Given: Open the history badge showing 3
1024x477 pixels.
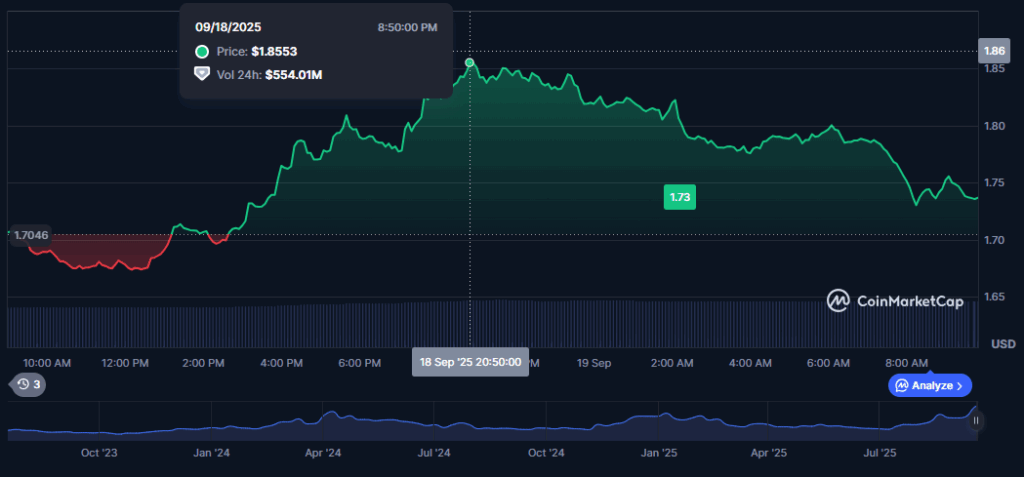Looking at the screenshot, I should click(27, 385).
